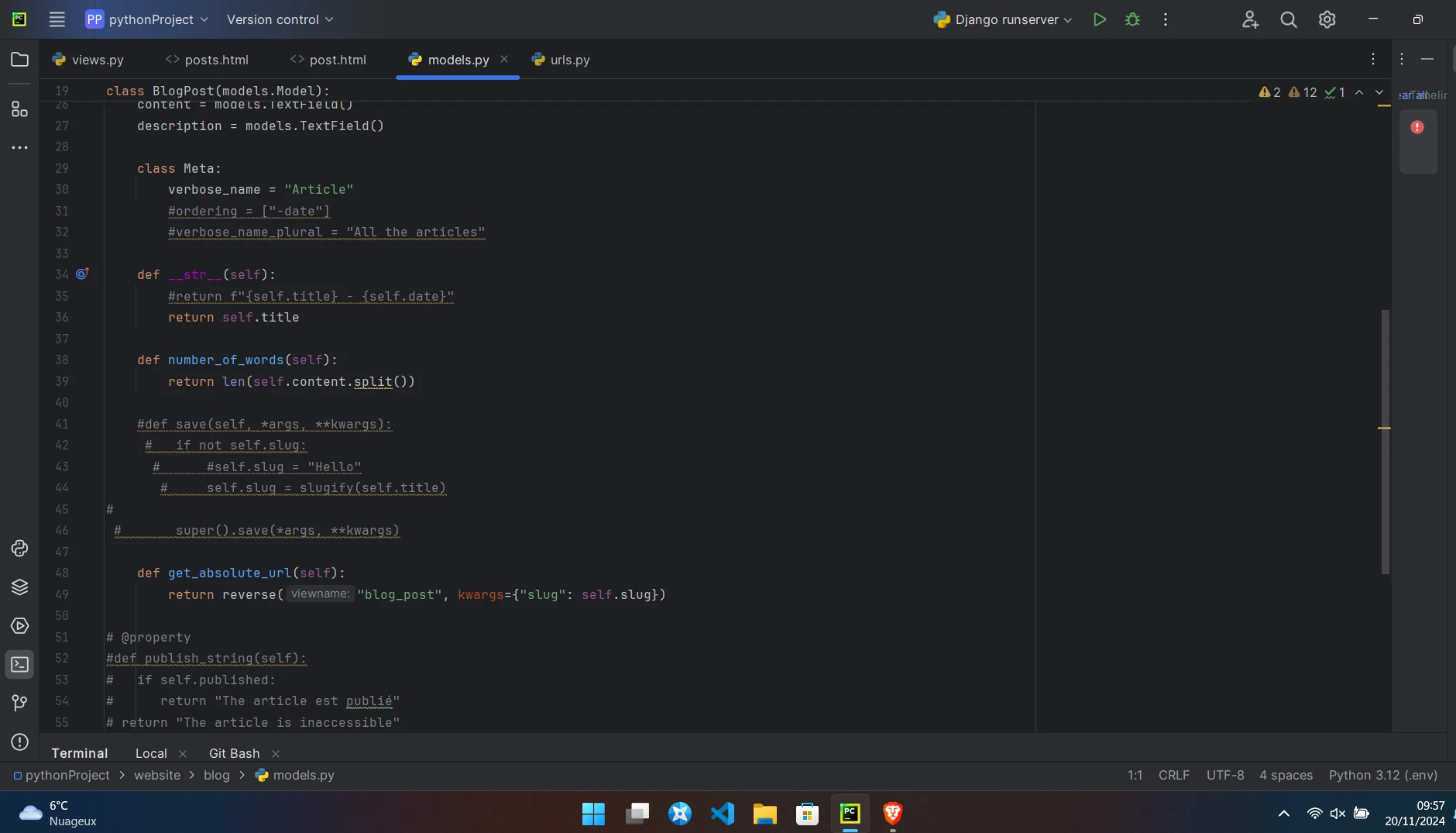Open the Problems tool window
The image size is (1456, 833).
(x=19, y=742)
